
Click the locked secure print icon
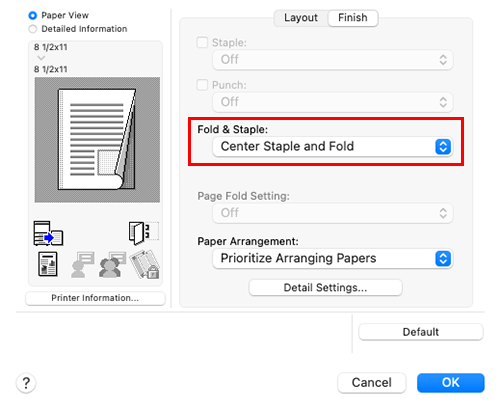pos(145,265)
